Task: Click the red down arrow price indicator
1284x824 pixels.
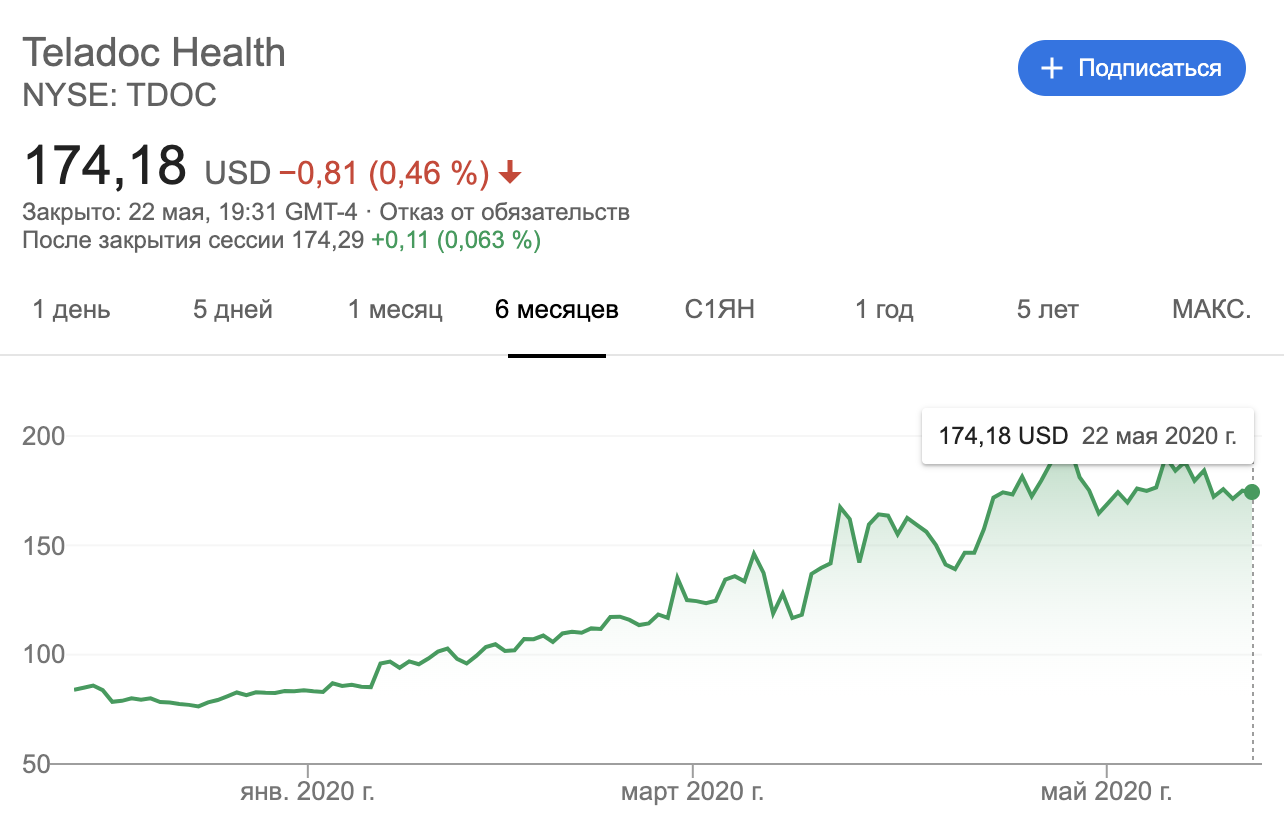Action: [x=510, y=174]
